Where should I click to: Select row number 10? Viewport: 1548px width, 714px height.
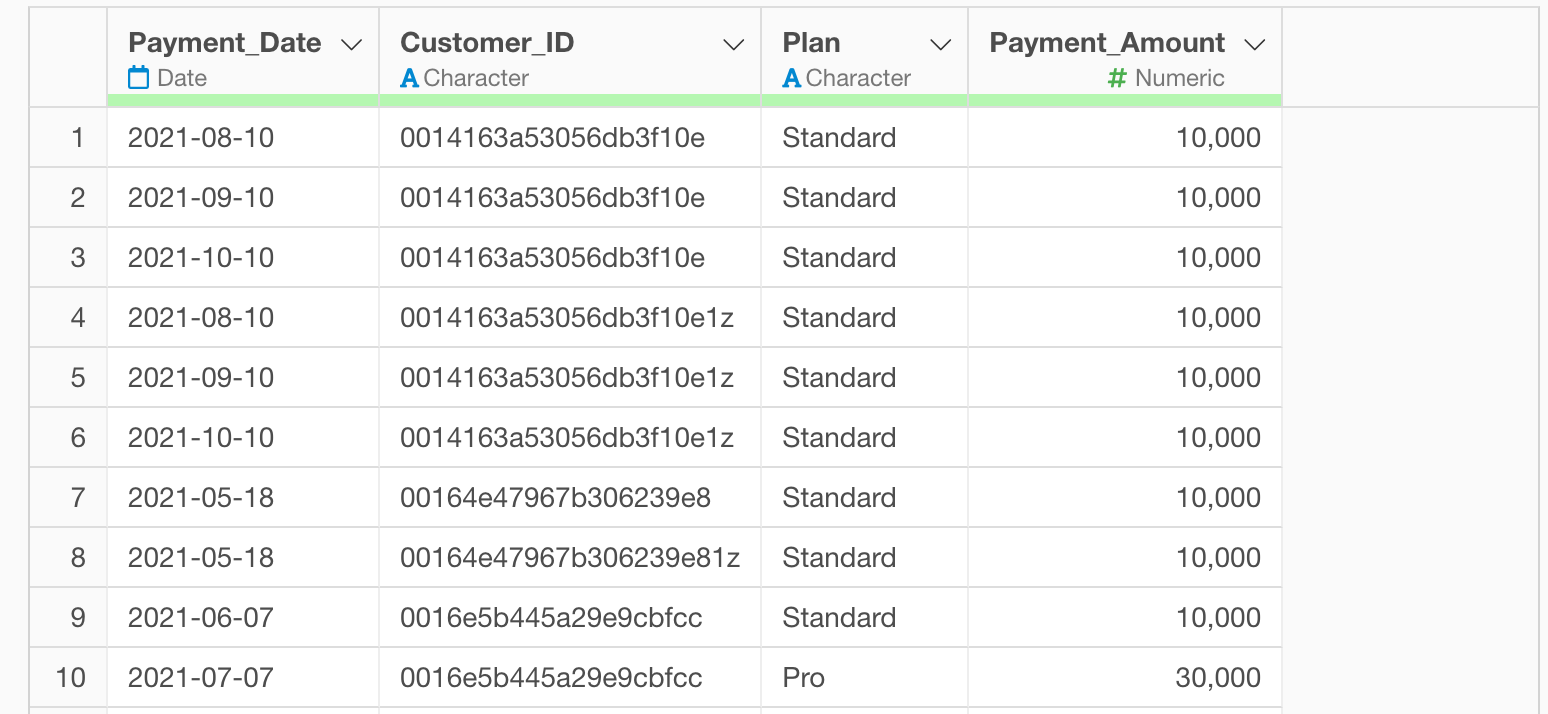(70, 678)
